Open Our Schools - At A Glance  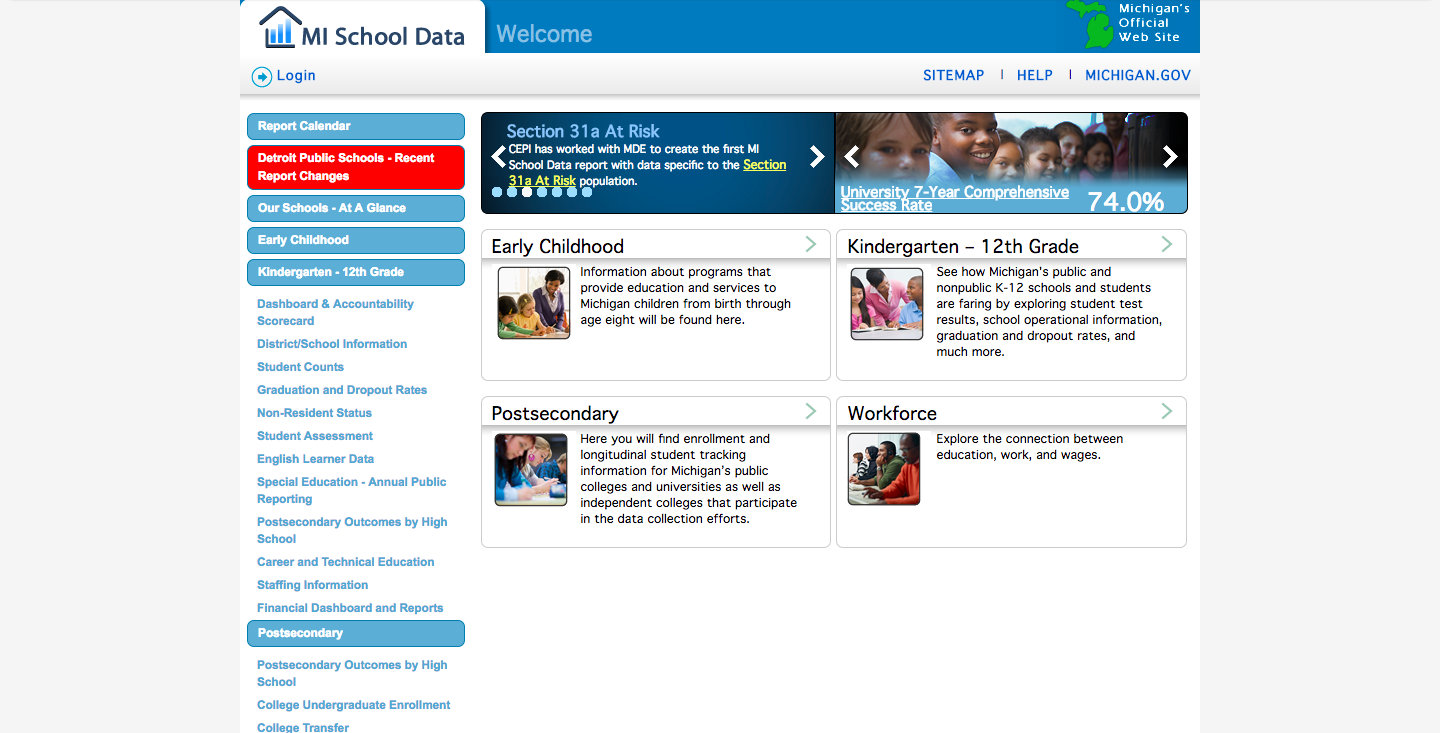pos(356,208)
